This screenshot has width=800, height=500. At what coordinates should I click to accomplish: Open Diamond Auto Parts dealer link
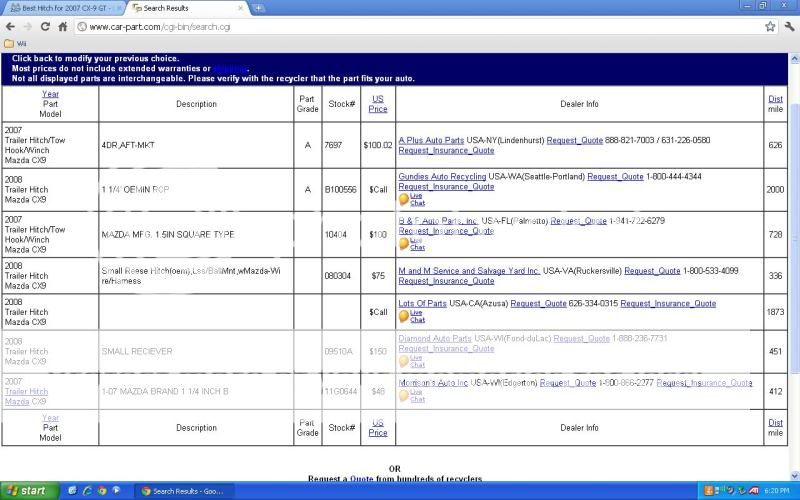[435, 339]
